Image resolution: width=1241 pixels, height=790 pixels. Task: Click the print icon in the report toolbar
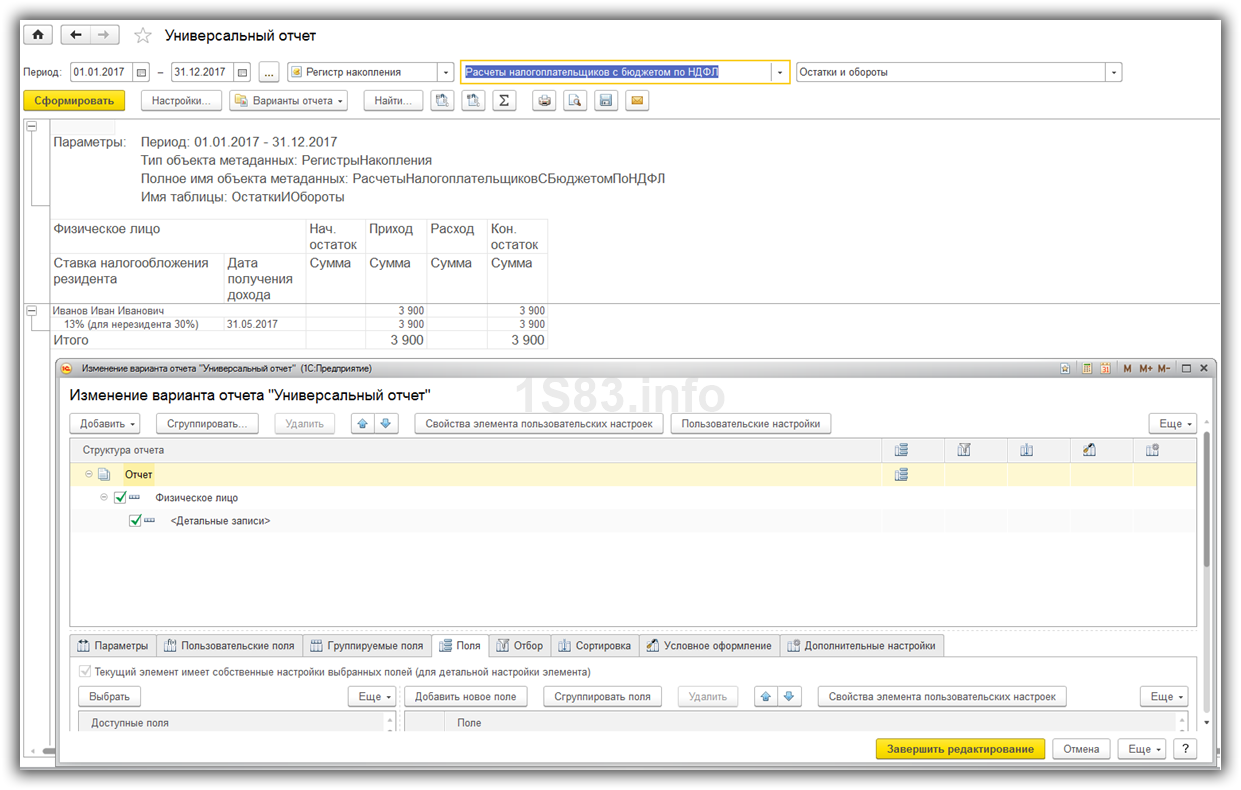click(x=543, y=101)
